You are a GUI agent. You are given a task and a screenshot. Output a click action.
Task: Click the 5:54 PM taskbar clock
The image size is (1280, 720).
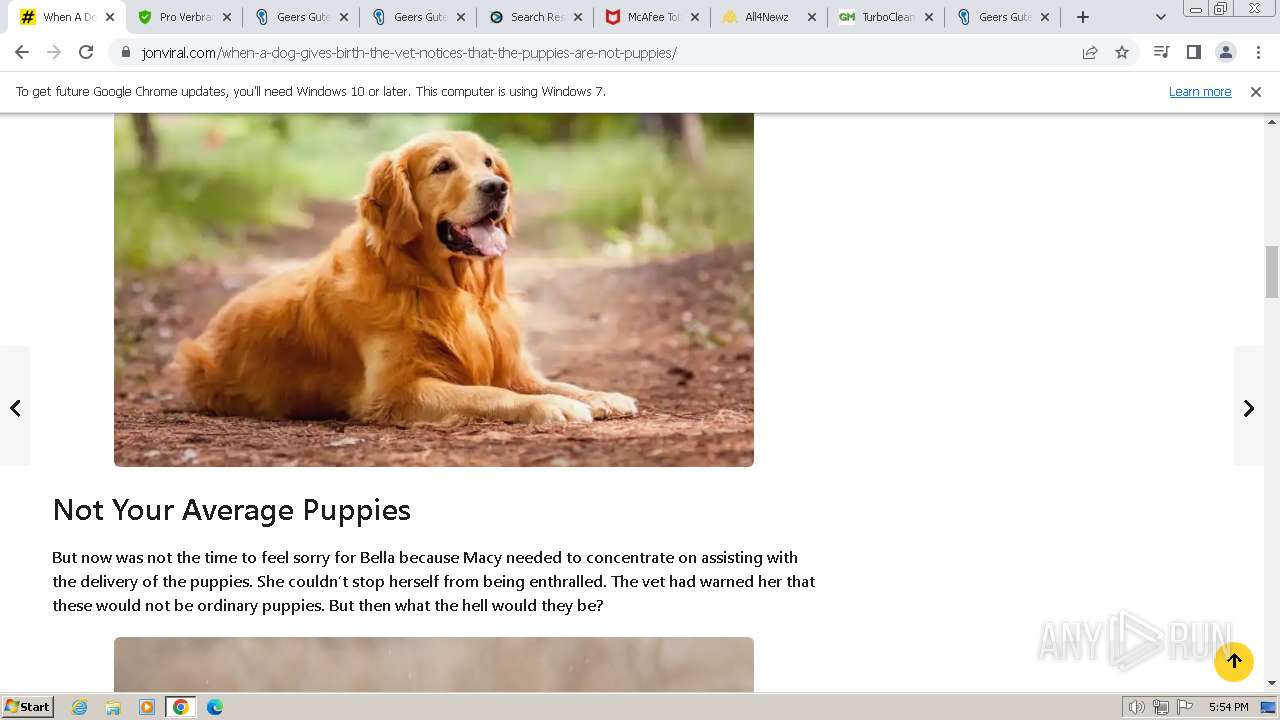1228,707
